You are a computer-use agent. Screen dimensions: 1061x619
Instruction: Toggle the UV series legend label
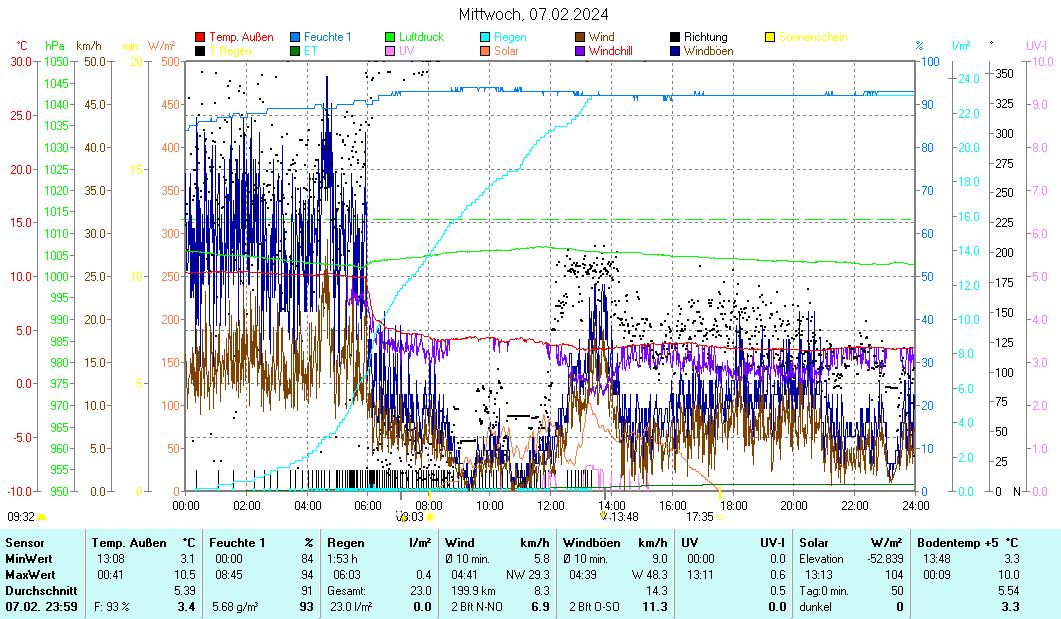point(406,50)
